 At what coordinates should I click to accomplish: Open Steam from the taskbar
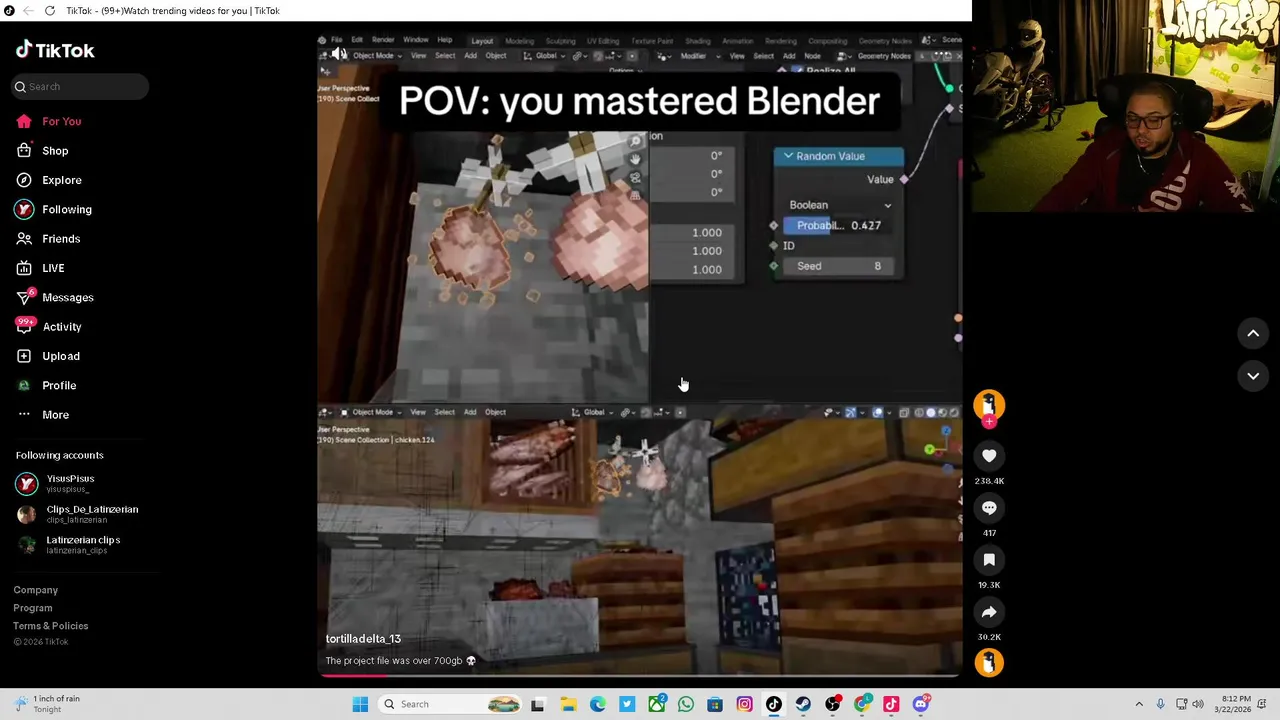(803, 704)
